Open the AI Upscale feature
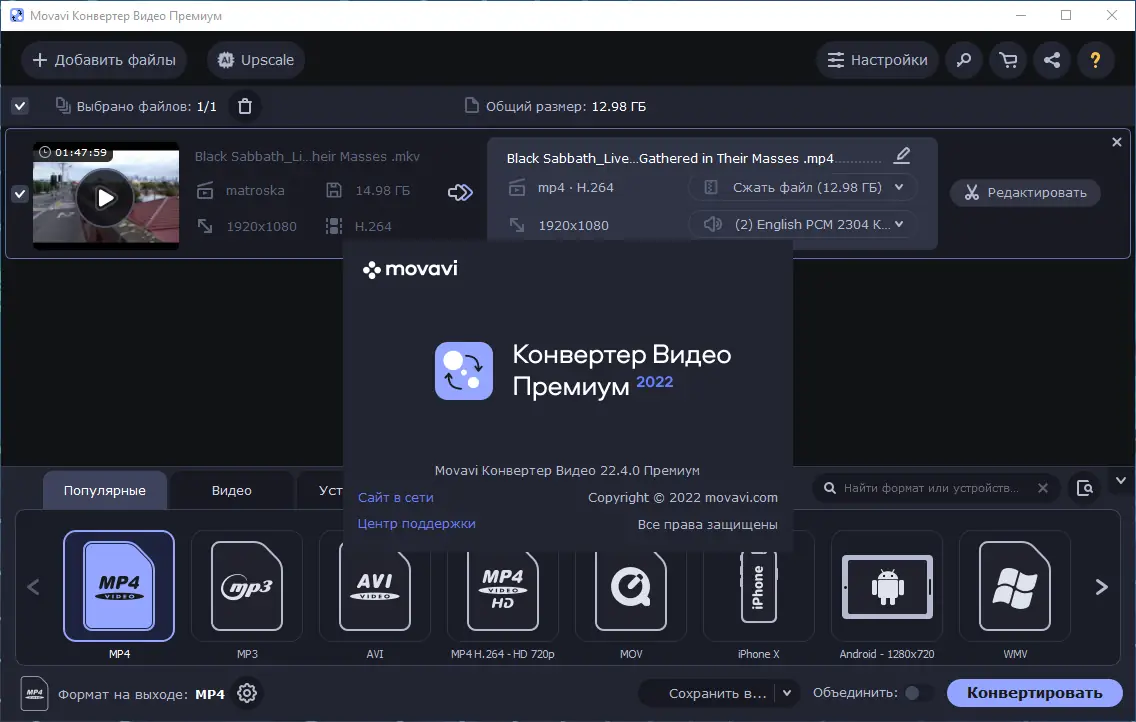This screenshot has width=1136, height=722. (x=256, y=60)
